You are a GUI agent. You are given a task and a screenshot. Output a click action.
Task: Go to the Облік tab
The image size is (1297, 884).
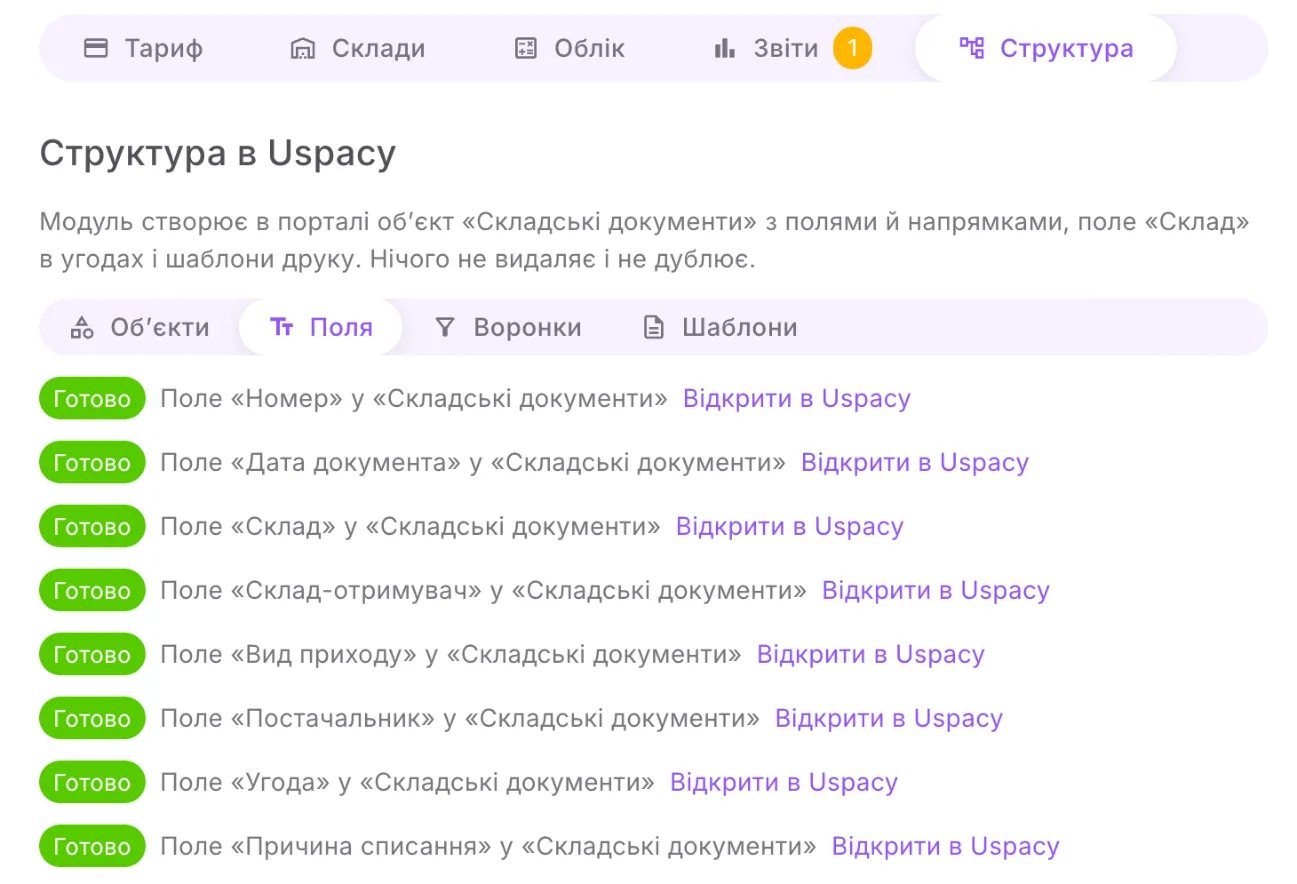coord(570,48)
